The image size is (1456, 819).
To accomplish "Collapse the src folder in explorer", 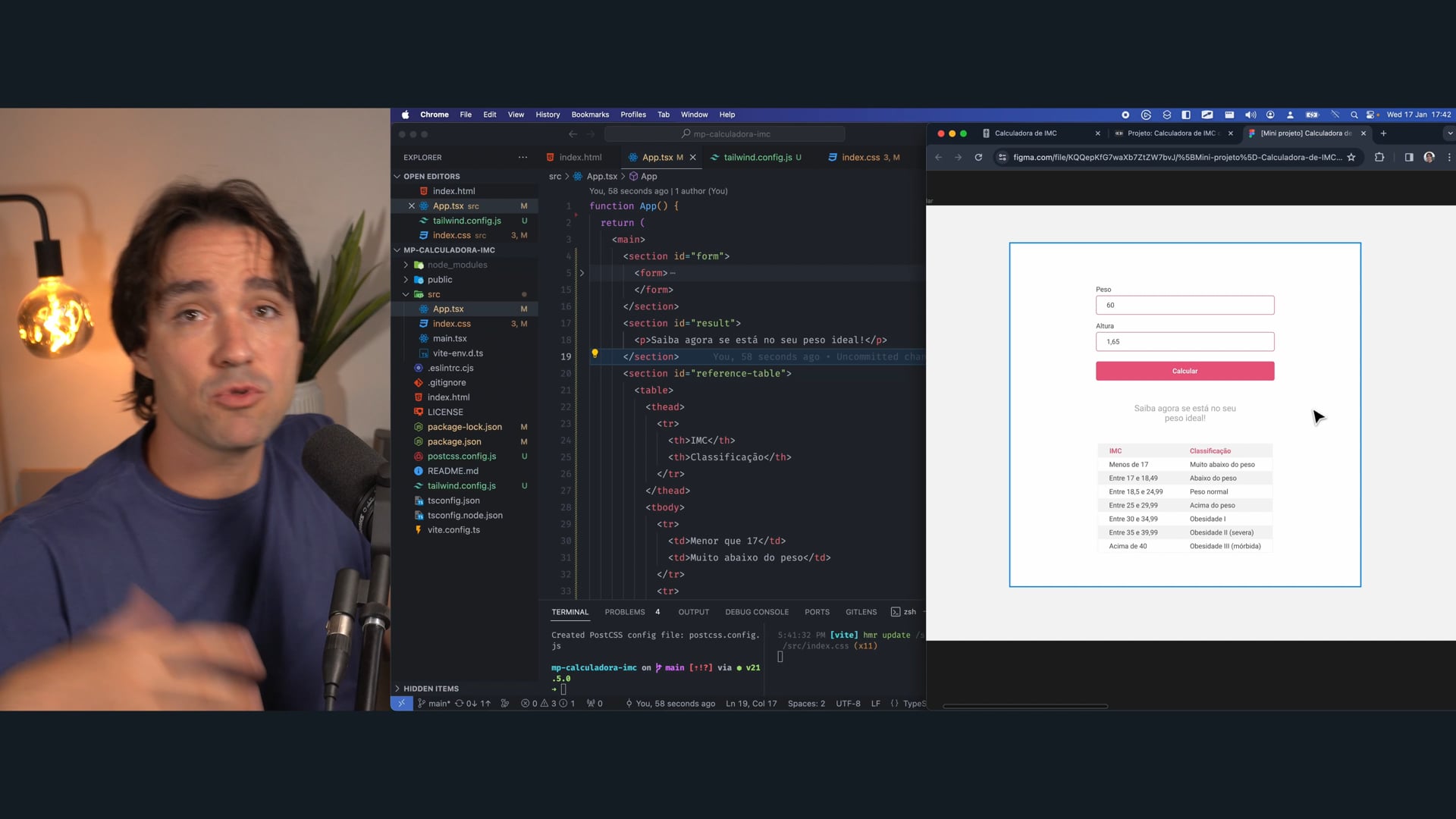I will 433,294.
